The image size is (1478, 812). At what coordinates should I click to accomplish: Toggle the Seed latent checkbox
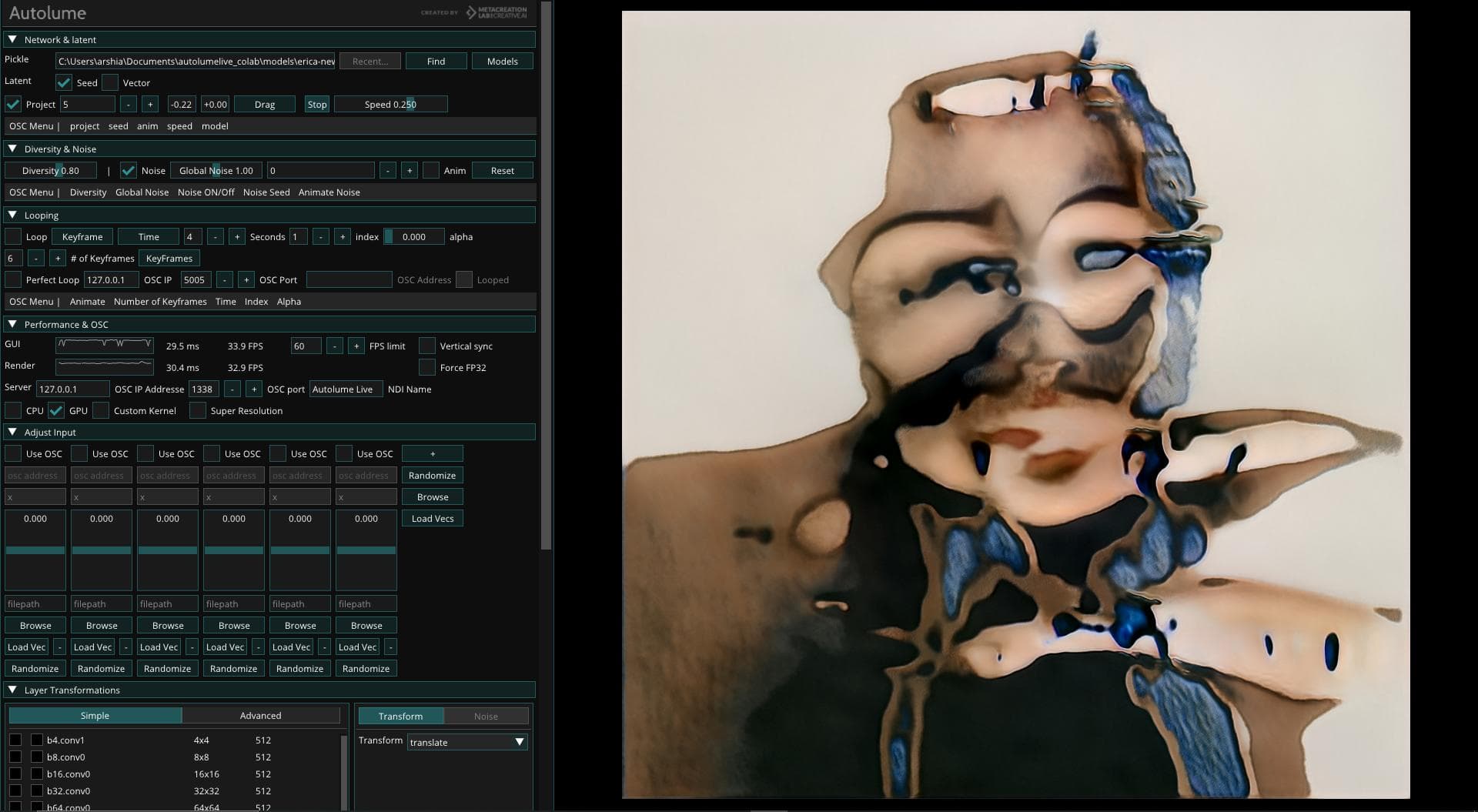[64, 82]
